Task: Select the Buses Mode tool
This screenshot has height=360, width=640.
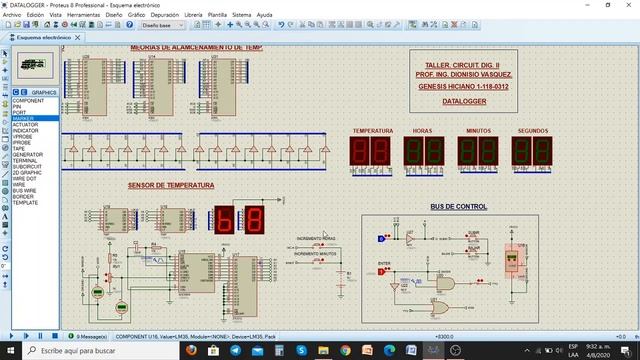Action: tap(5, 95)
